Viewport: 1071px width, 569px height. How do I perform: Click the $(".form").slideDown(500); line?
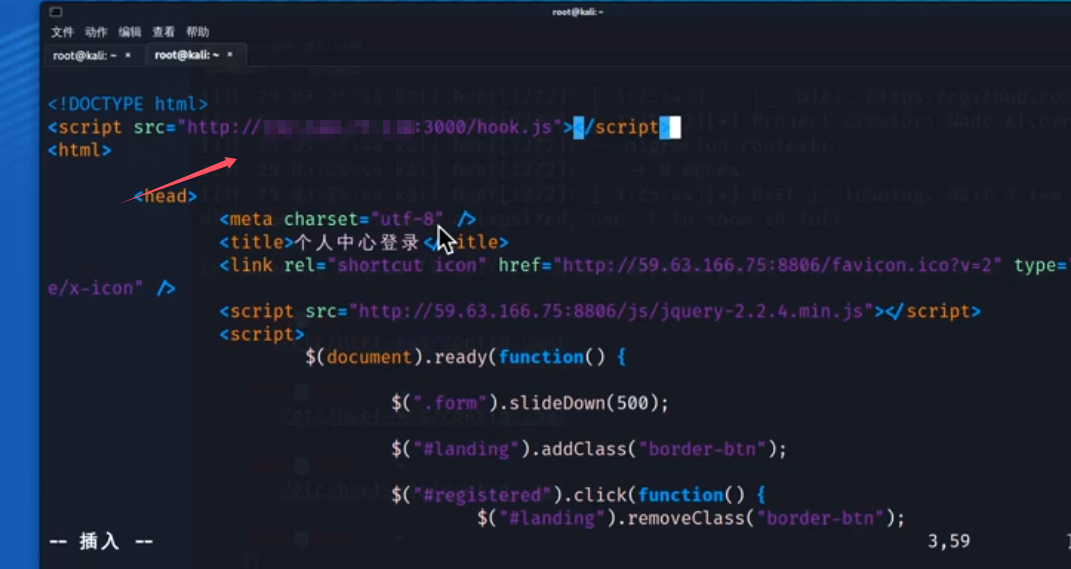(x=530, y=404)
